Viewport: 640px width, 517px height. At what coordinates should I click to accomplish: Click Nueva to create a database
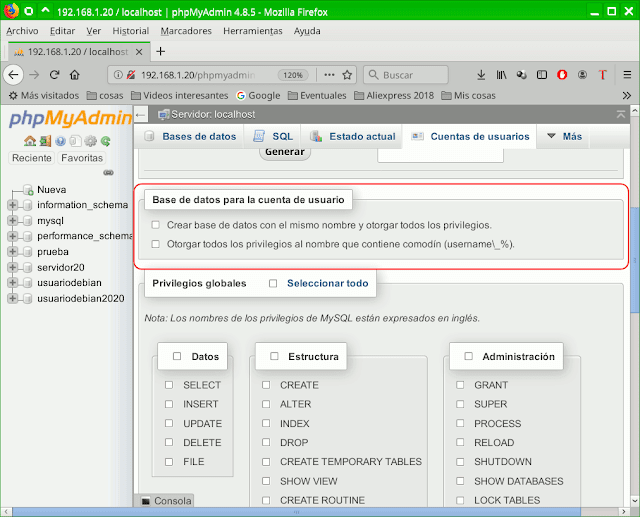[x=51, y=190]
